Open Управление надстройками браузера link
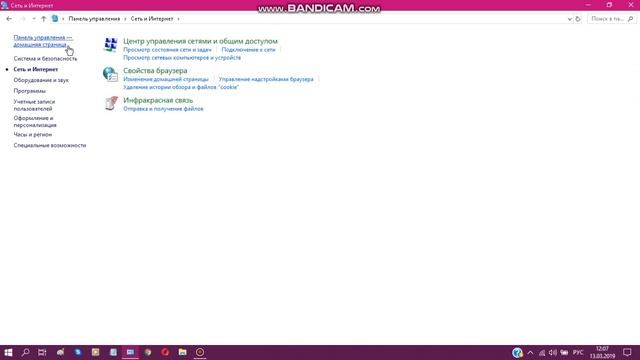This screenshot has height=360, width=640. [266, 79]
